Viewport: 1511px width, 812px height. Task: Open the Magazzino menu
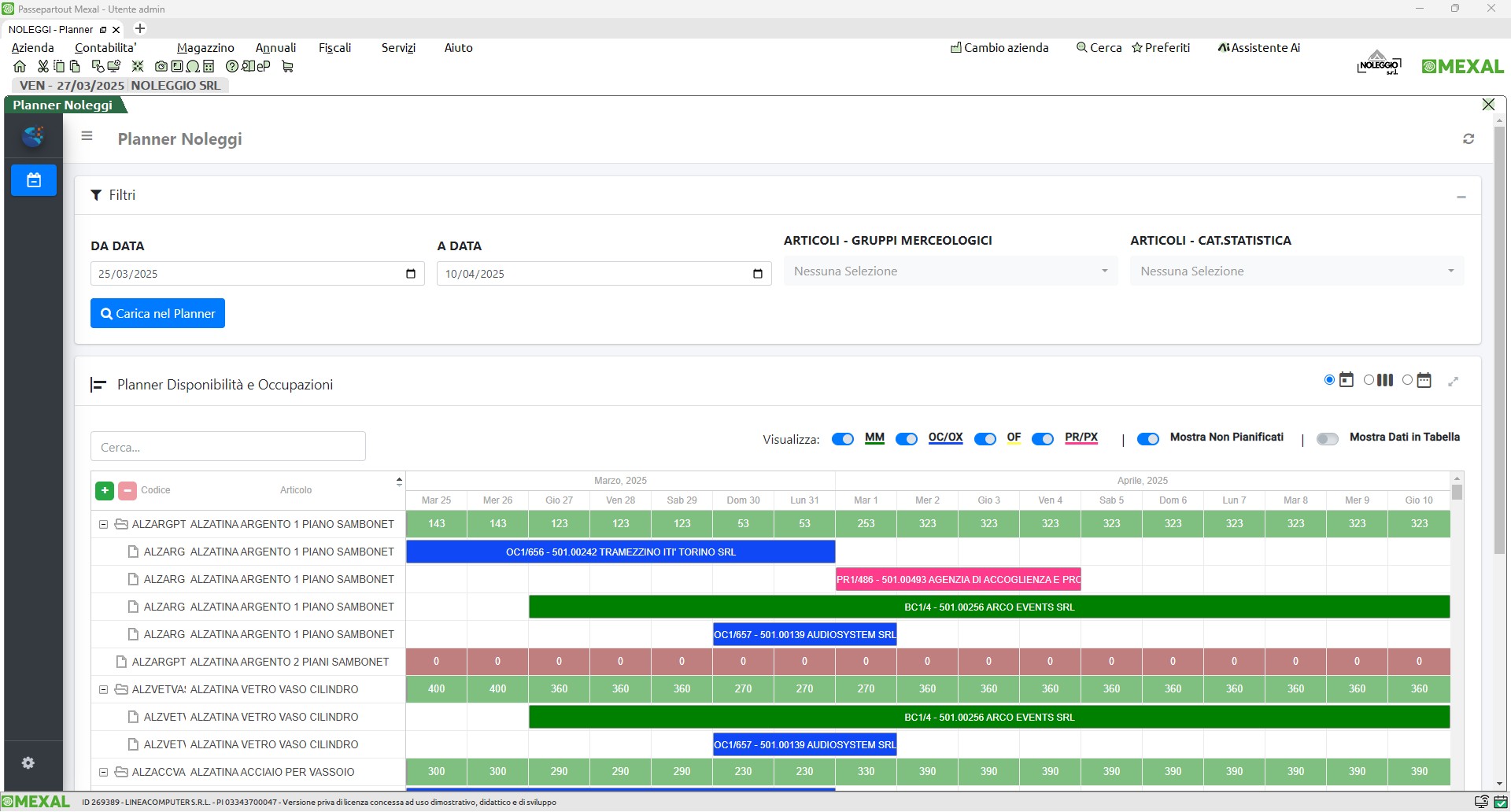tap(205, 48)
